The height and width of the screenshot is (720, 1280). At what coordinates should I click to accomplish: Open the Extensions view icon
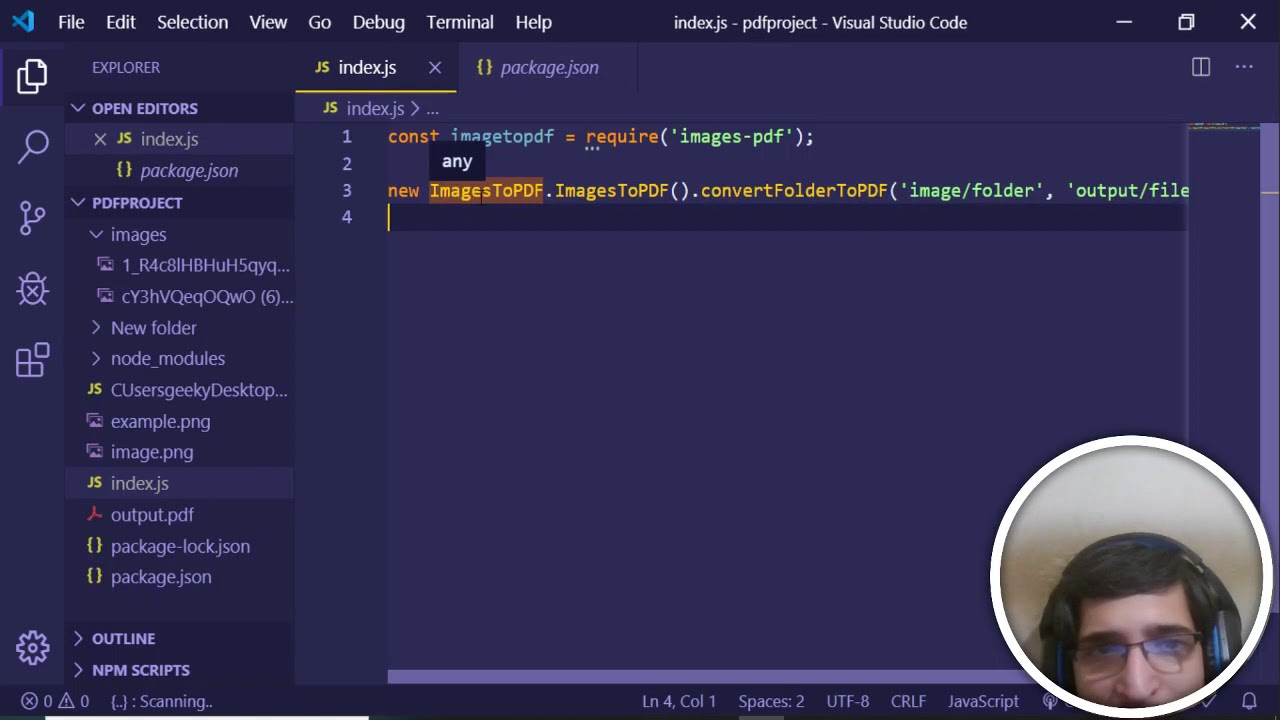pyautogui.click(x=32, y=360)
